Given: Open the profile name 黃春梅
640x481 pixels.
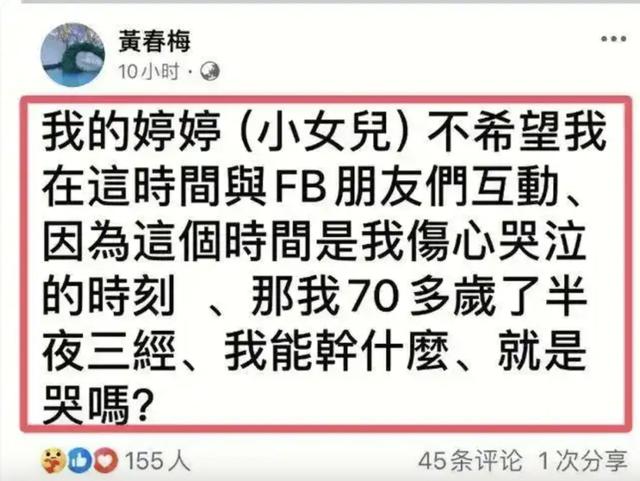Looking at the screenshot, I should pos(154,42).
